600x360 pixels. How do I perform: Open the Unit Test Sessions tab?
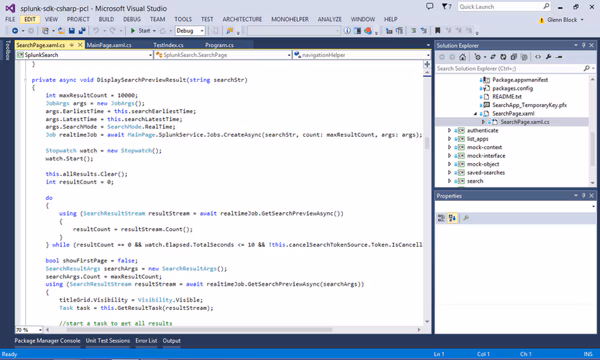pyautogui.click(x=108, y=340)
